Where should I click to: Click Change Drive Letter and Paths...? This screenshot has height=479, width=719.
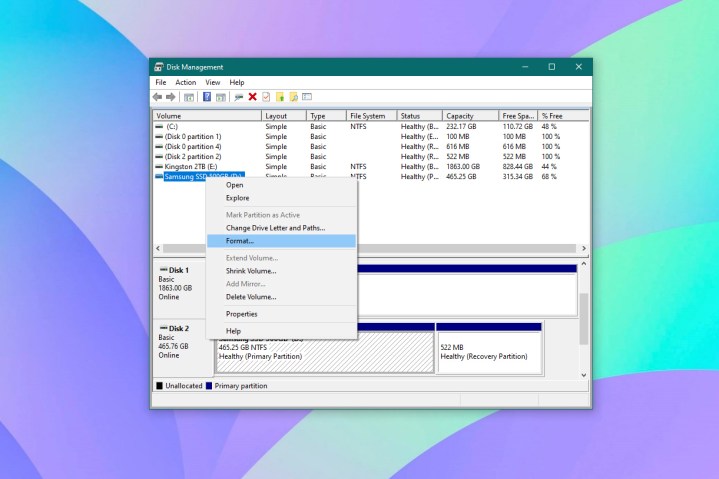point(275,228)
